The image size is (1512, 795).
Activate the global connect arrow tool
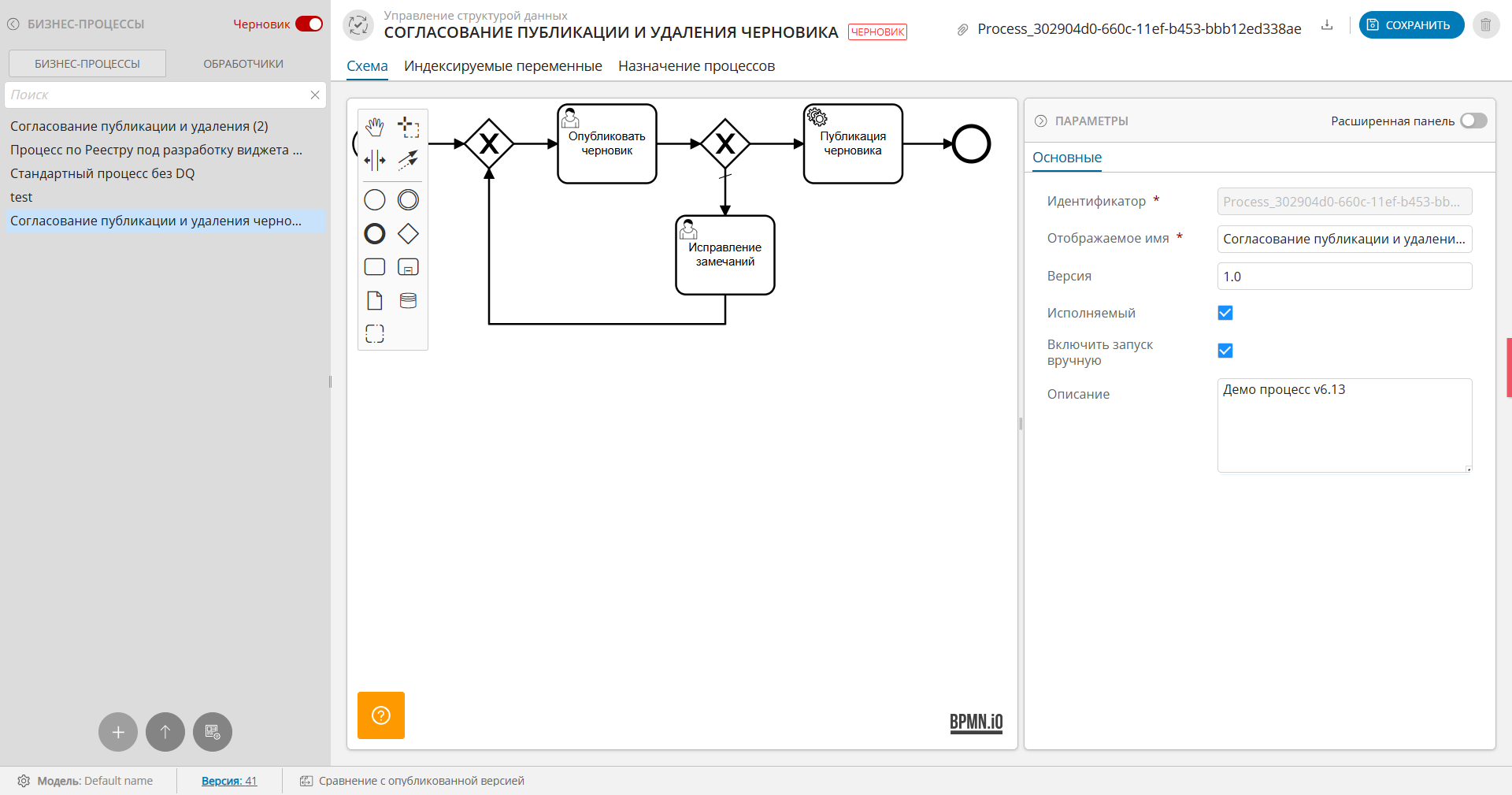pyautogui.click(x=408, y=161)
